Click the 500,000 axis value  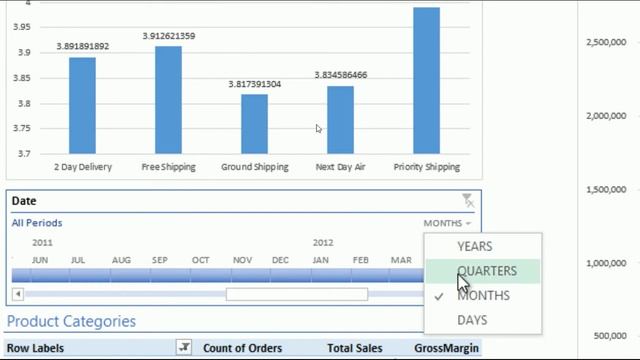610,336
